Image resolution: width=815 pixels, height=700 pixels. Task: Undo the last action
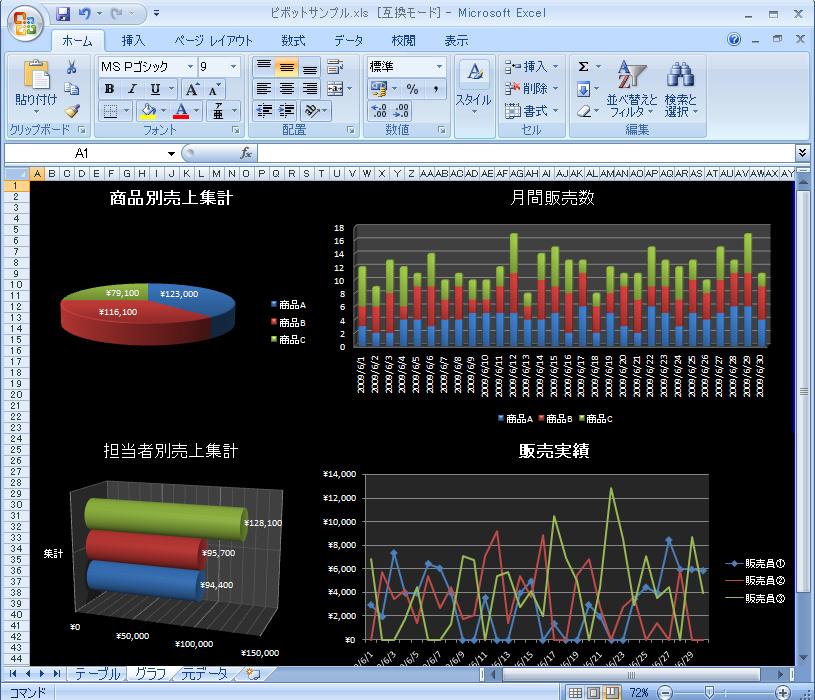coord(85,14)
